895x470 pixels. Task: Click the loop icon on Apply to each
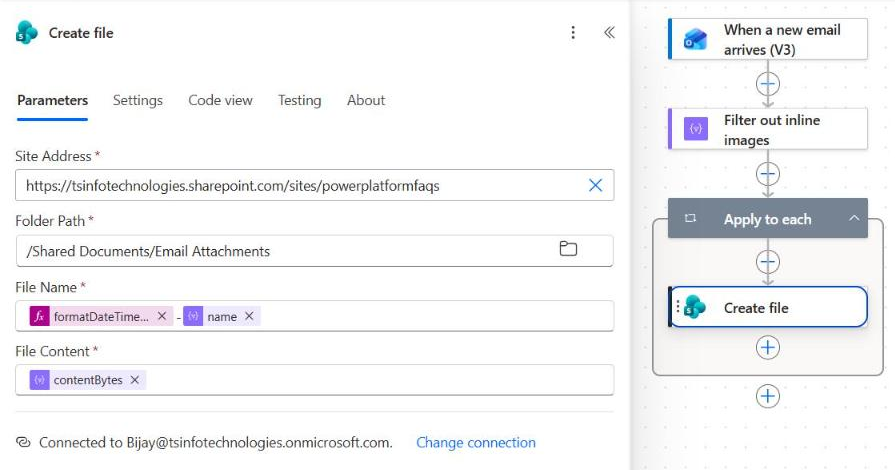(690, 219)
